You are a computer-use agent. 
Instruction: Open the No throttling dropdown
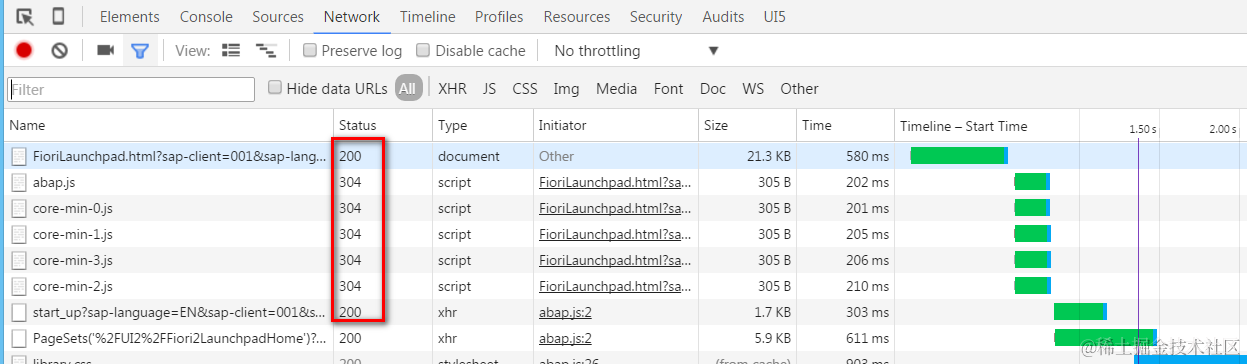point(636,50)
